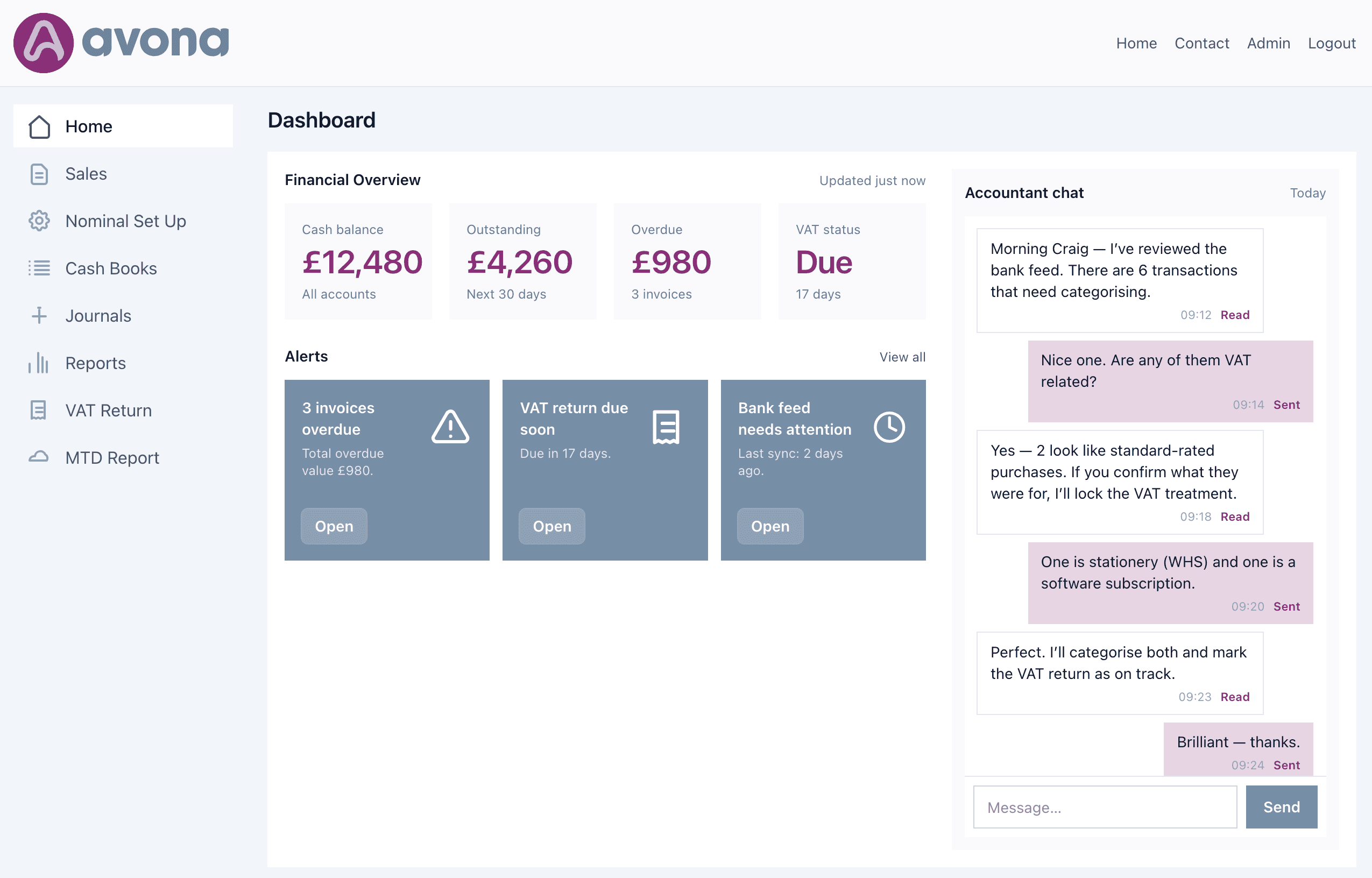Log out using the Logout link
1372x878 pixels.
(x=1331, y=44)
